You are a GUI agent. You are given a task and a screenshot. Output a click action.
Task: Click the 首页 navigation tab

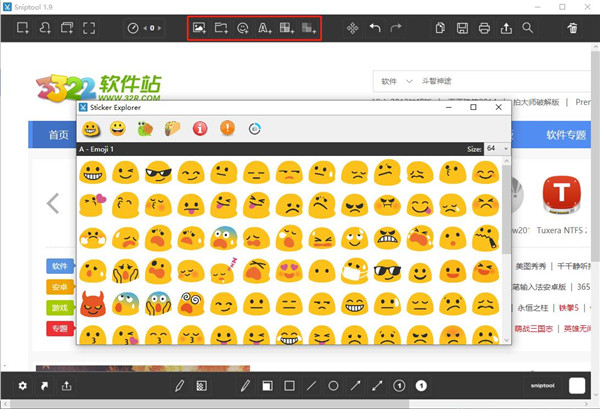pyautogui.click(x=59, y=135)
